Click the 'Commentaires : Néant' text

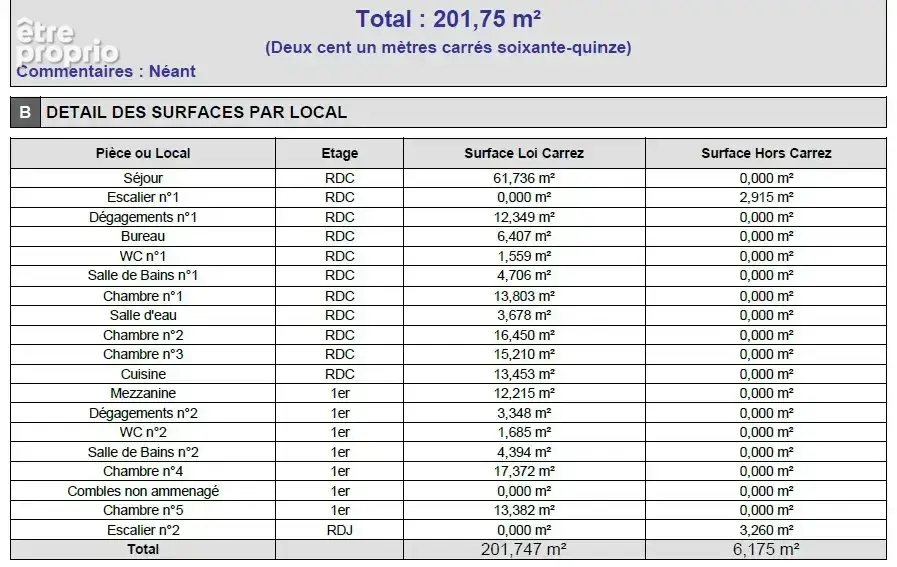tap(106, 71)
